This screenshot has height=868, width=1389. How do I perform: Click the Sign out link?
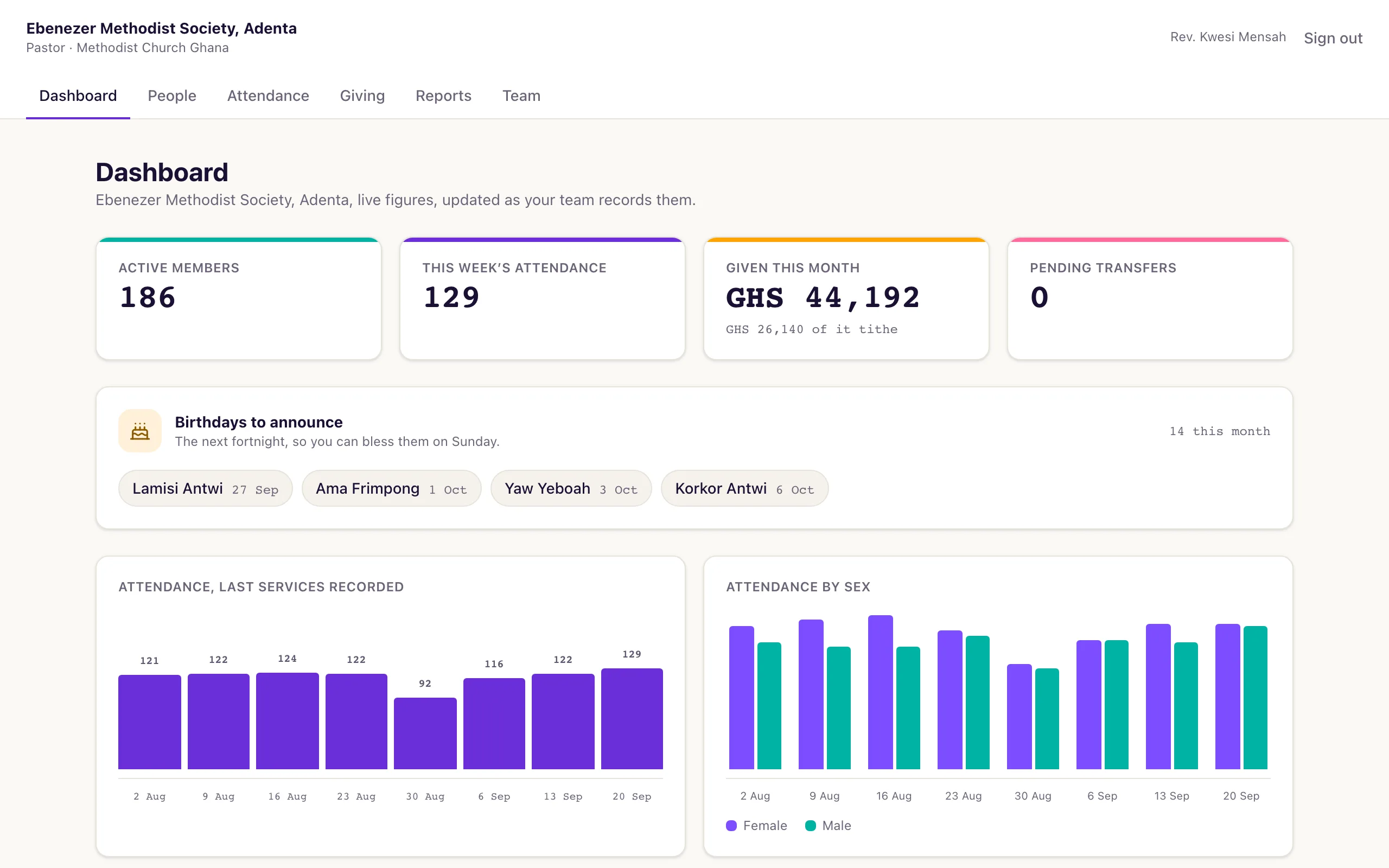1333,38
